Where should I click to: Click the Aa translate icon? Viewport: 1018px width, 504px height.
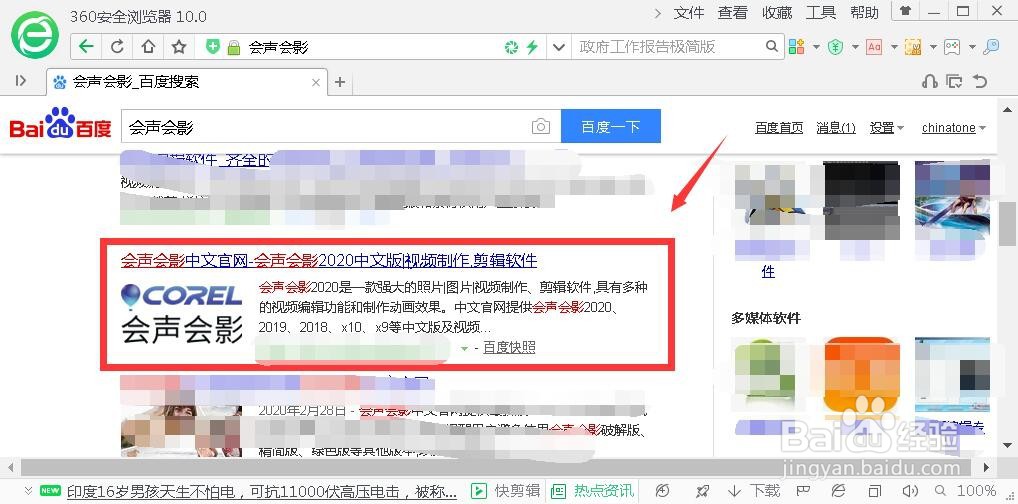[875, 47]
